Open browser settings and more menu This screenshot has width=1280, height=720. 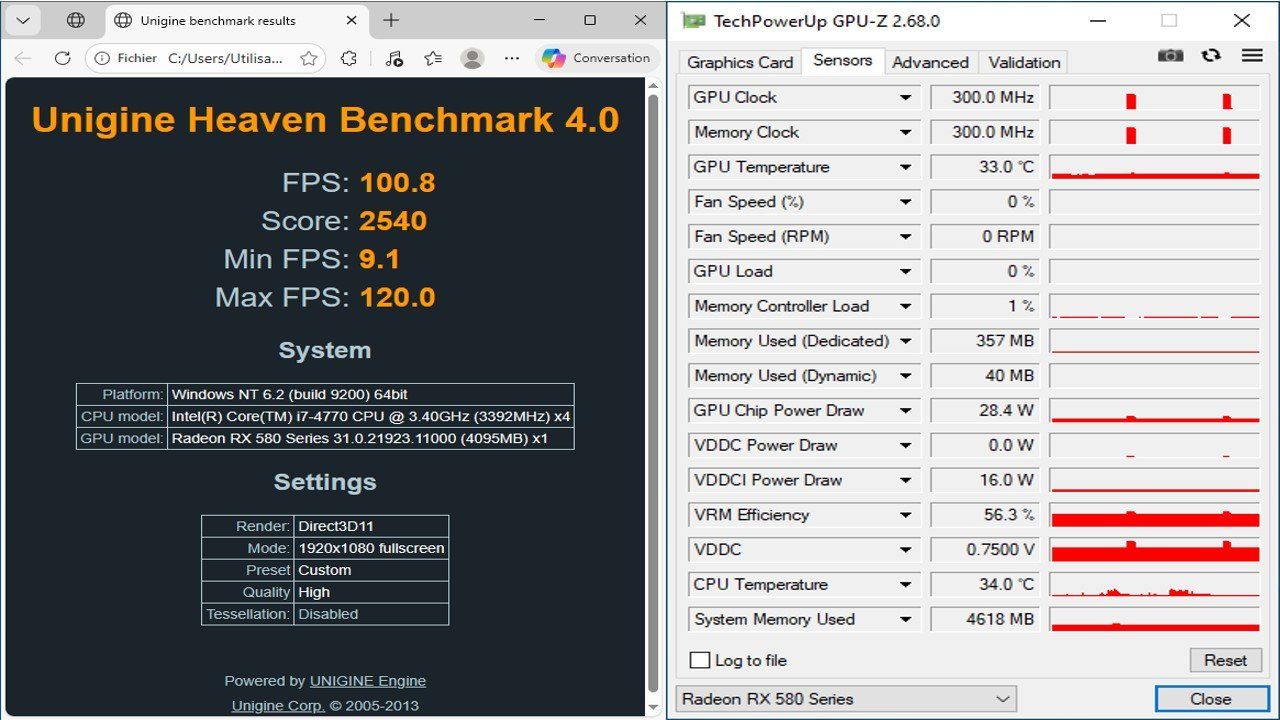pyautogui.click(x=512, y=58)
